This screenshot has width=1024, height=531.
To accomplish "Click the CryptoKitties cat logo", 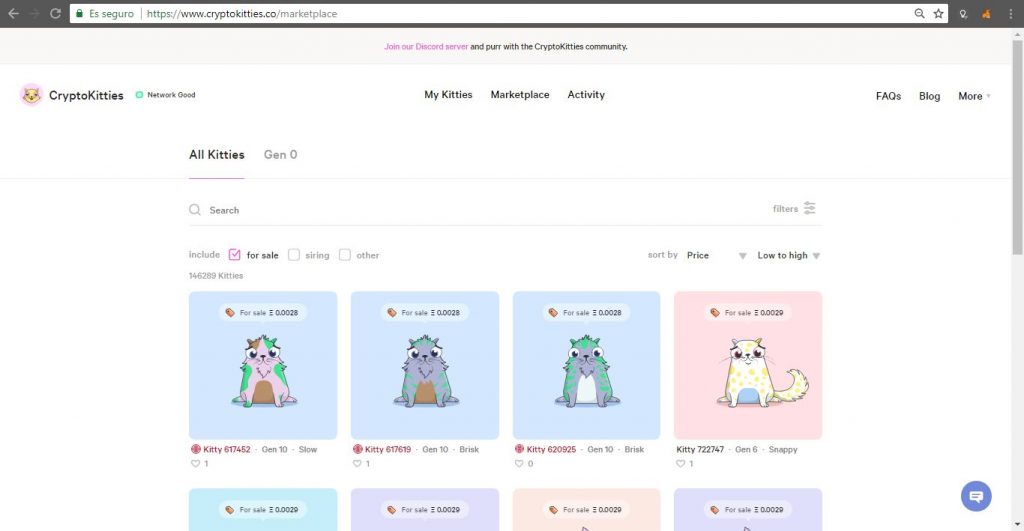I will [31, 95].
